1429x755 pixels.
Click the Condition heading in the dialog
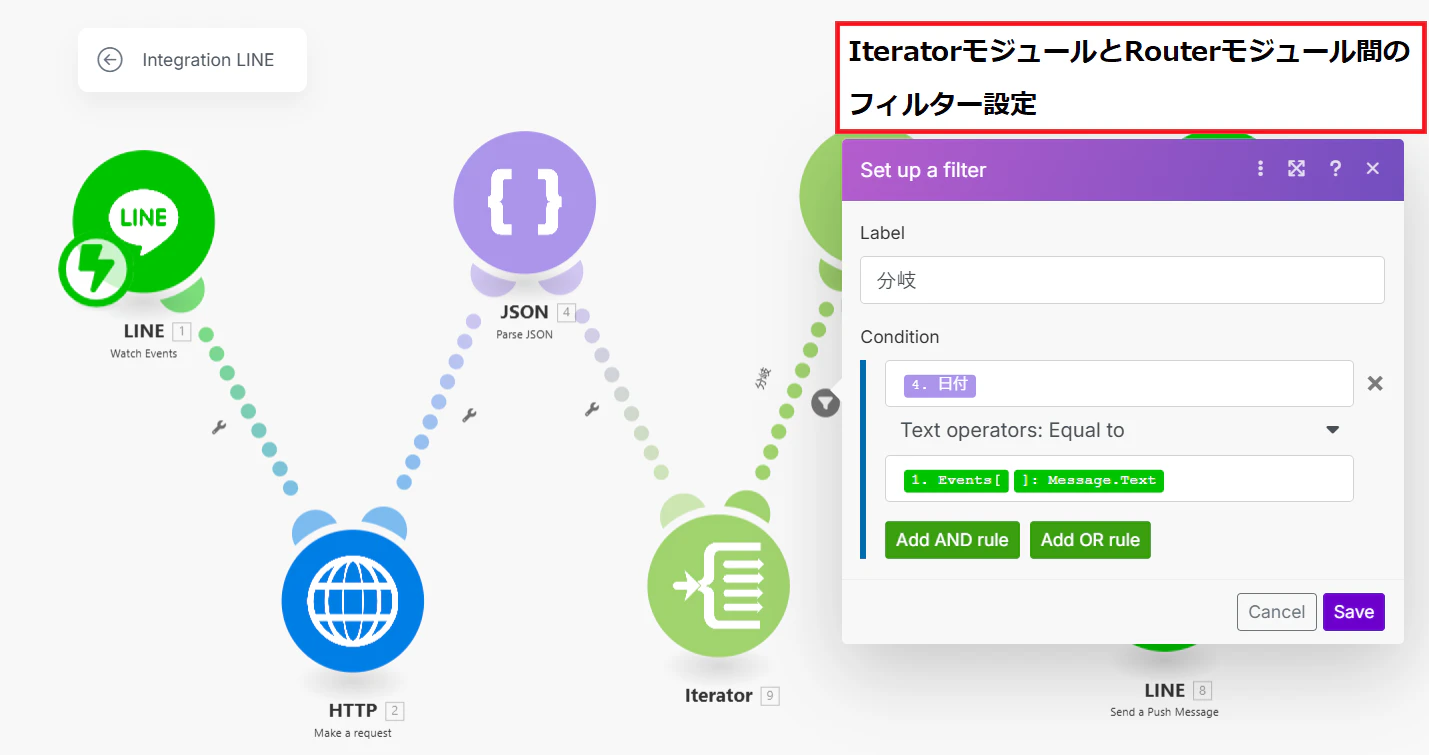pyautogui.click(x=900, y=337)
